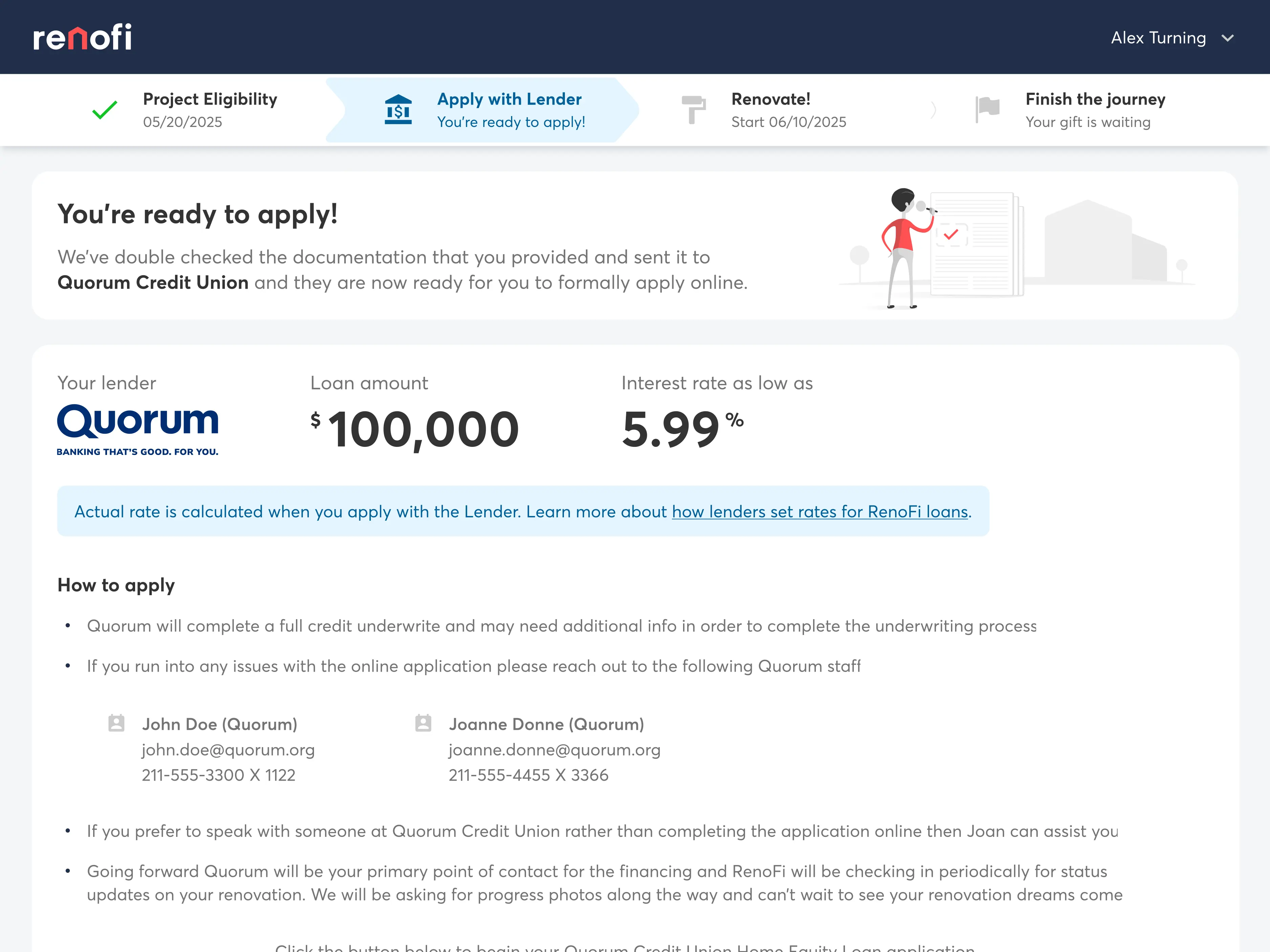
Task: Click the Interest rate as low as label
Action: [x=717, y=383]
